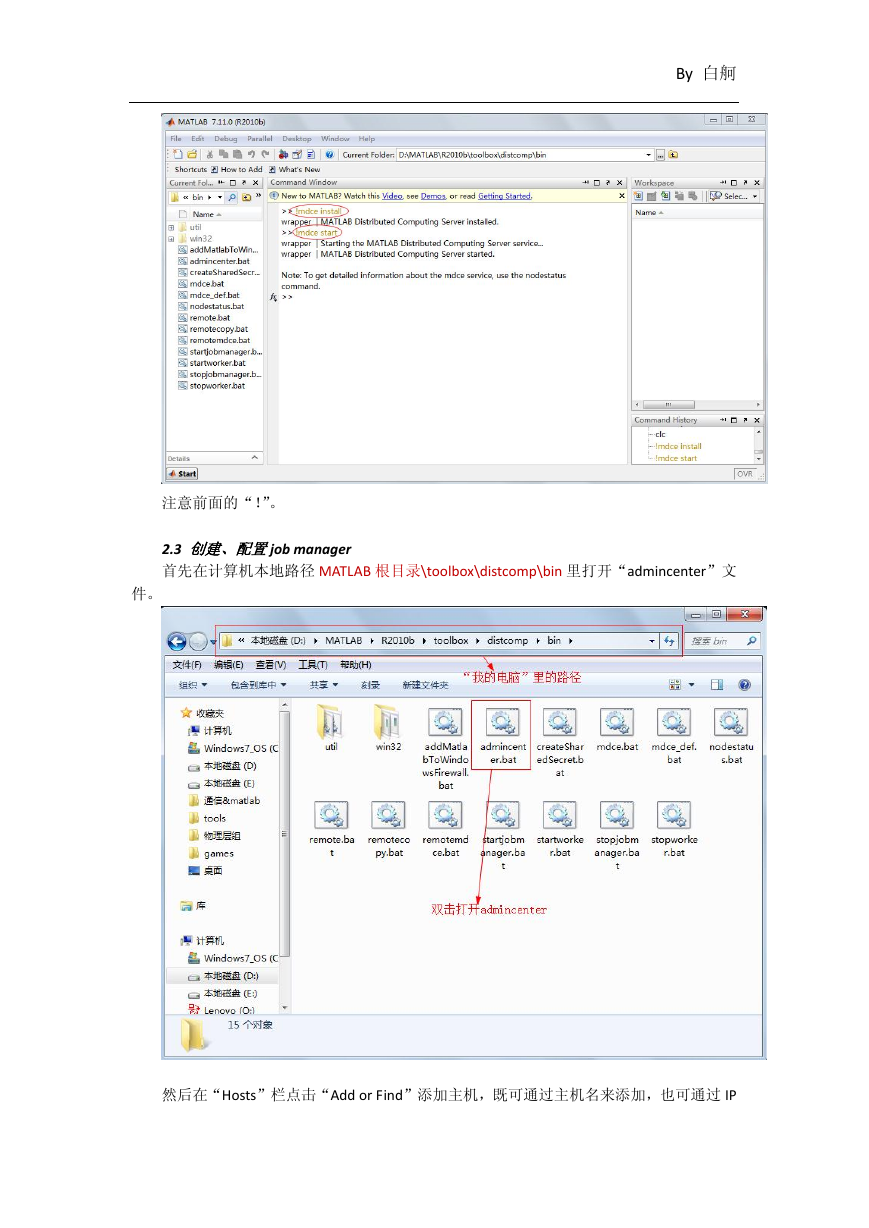Click Undo in the MATLAB toolbar

pyautogui.click(x=252, y=155)
